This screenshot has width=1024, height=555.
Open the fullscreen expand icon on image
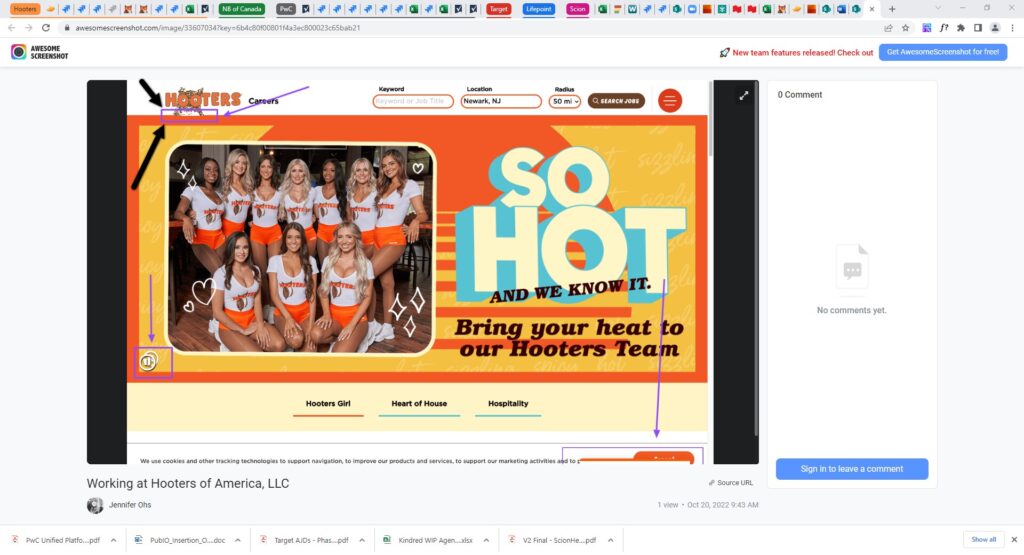coord(743,96)
